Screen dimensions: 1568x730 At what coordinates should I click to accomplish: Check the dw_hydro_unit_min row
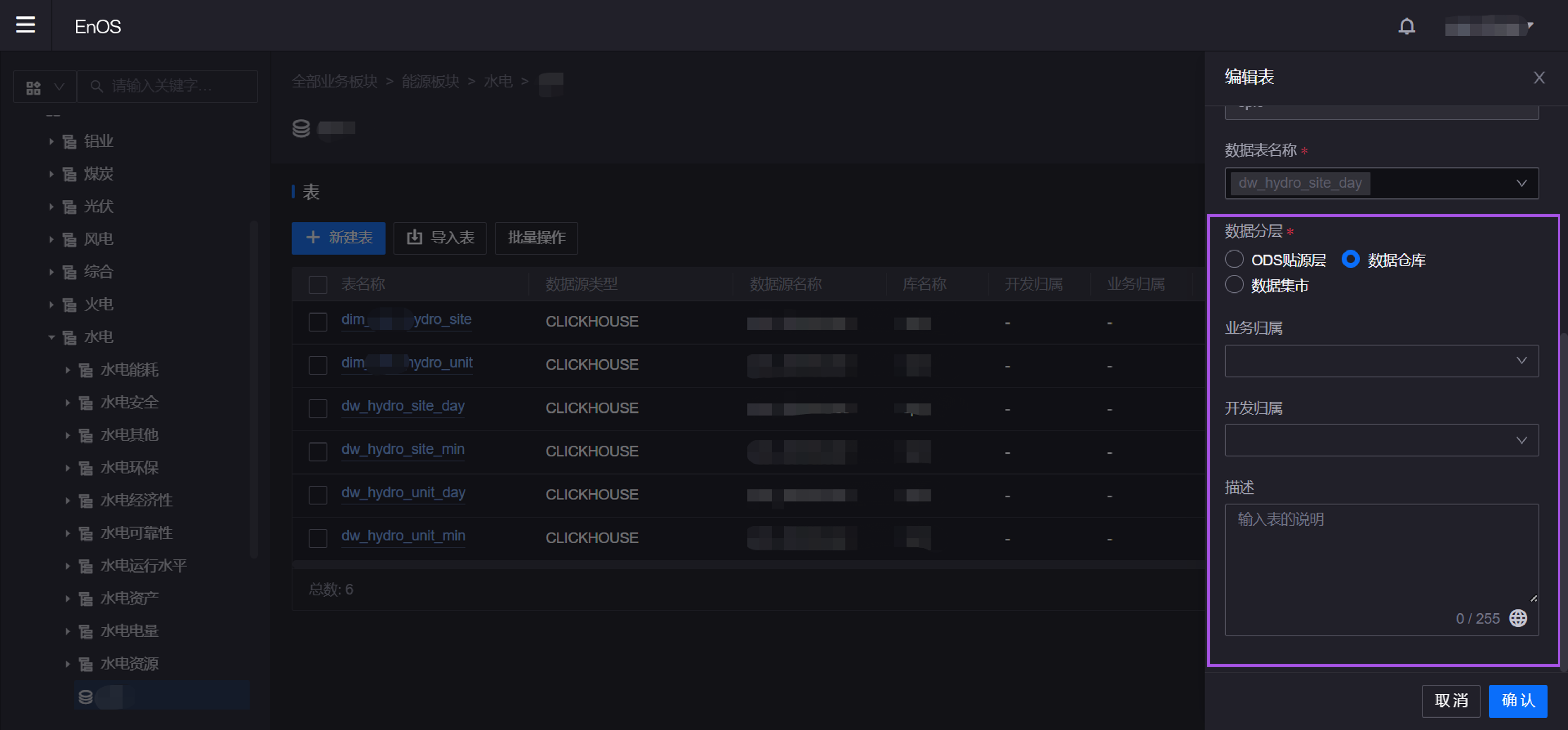[318, 538]
